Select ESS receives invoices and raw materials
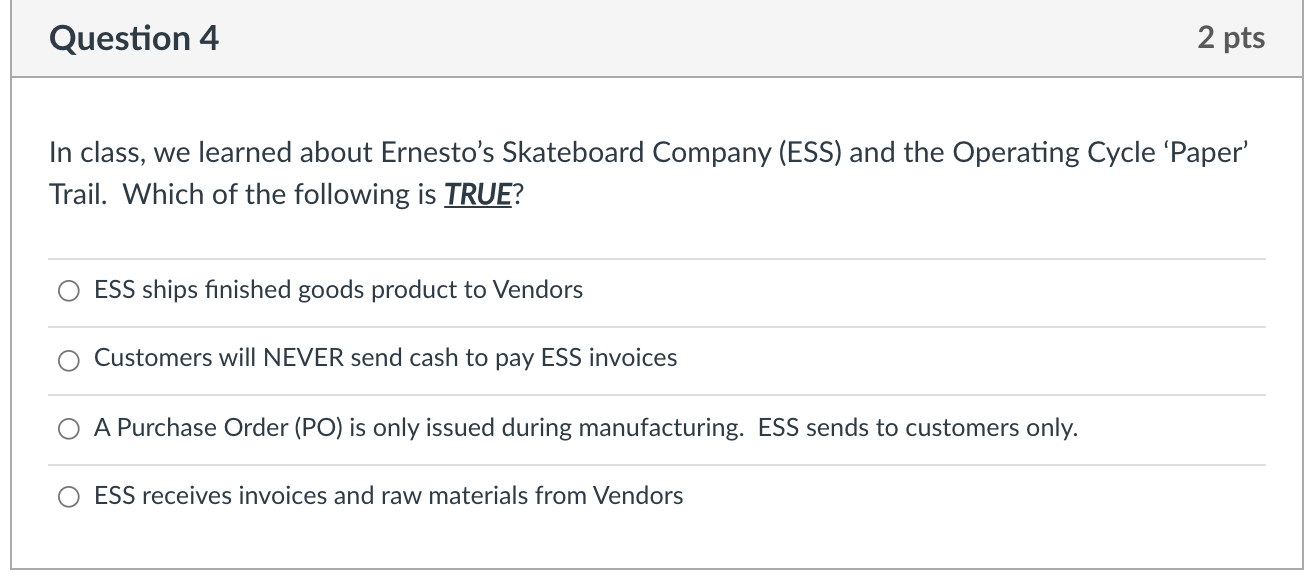The width and height of the screenshot is (1314, 580). coord(68,495)
